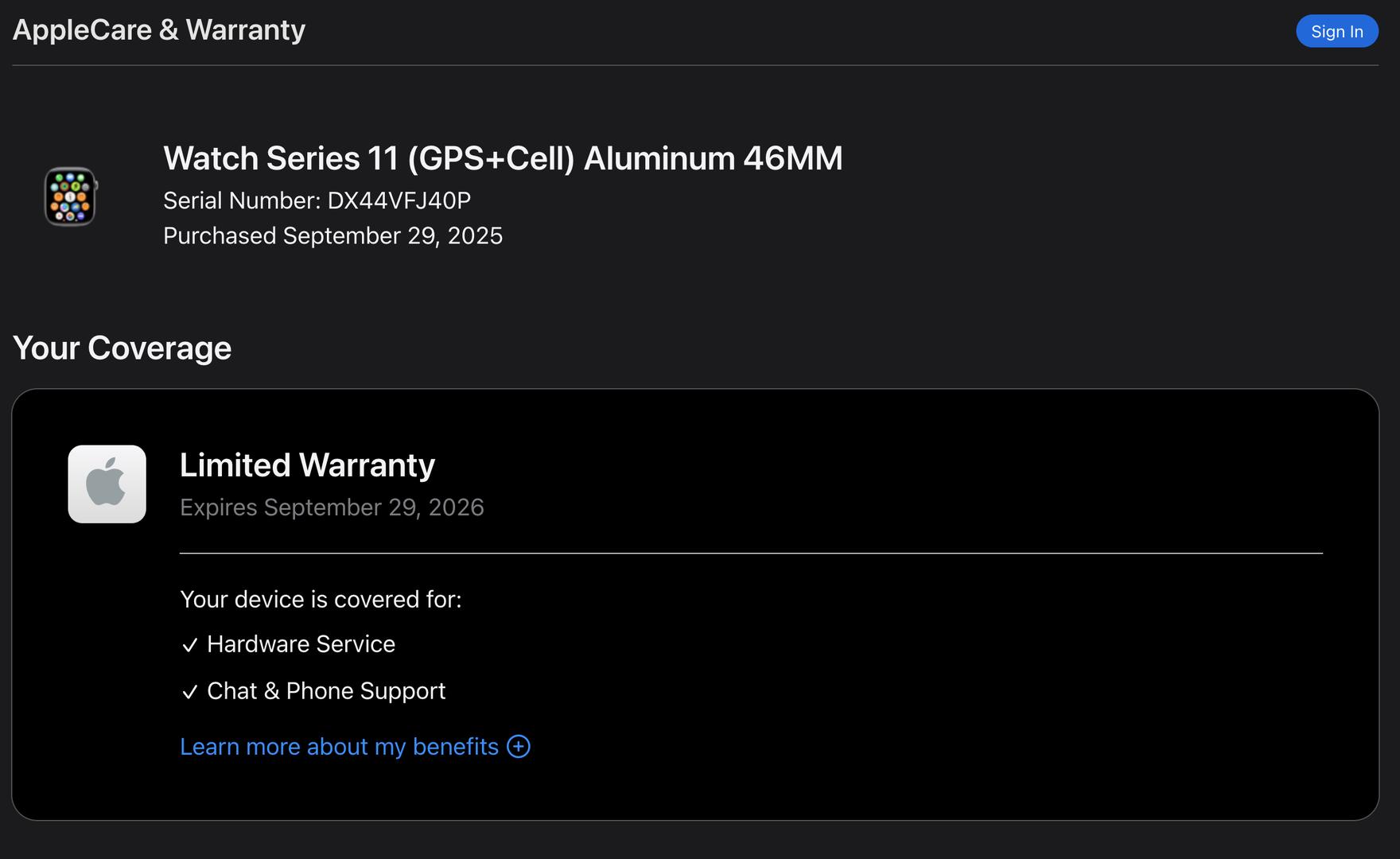This screenshot has height=859, width=1400.
Task: Expand benefits using the plus circle icon
Action: coord(519,747)
